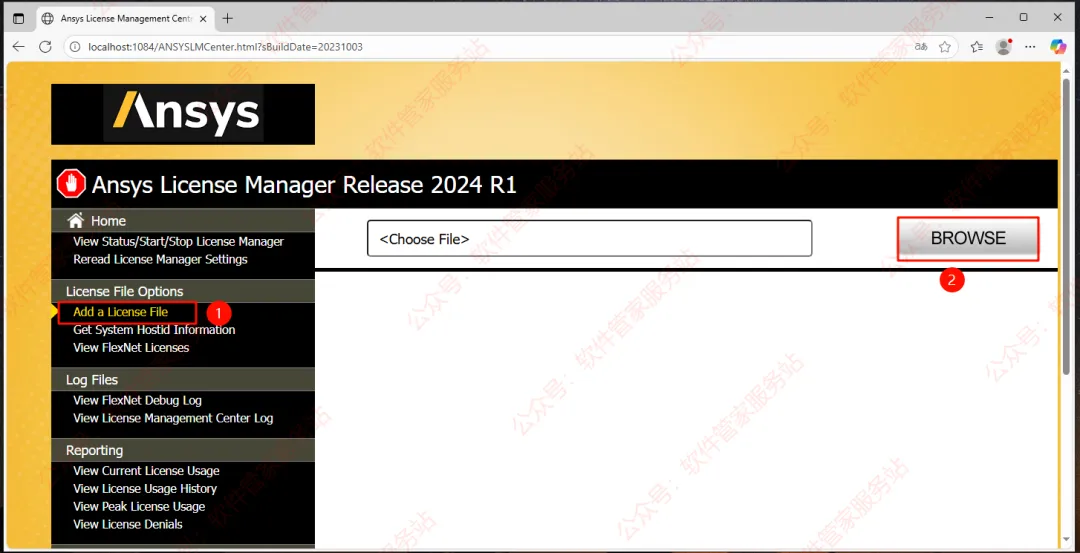The image size is (1080, 553).
Task: Select the License File Options header
Action: 125,291
